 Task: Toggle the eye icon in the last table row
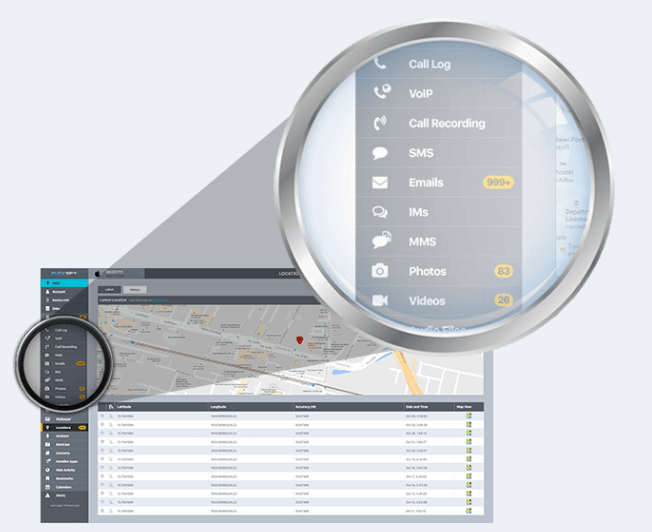pyautogui.click(x=102, y=510)
